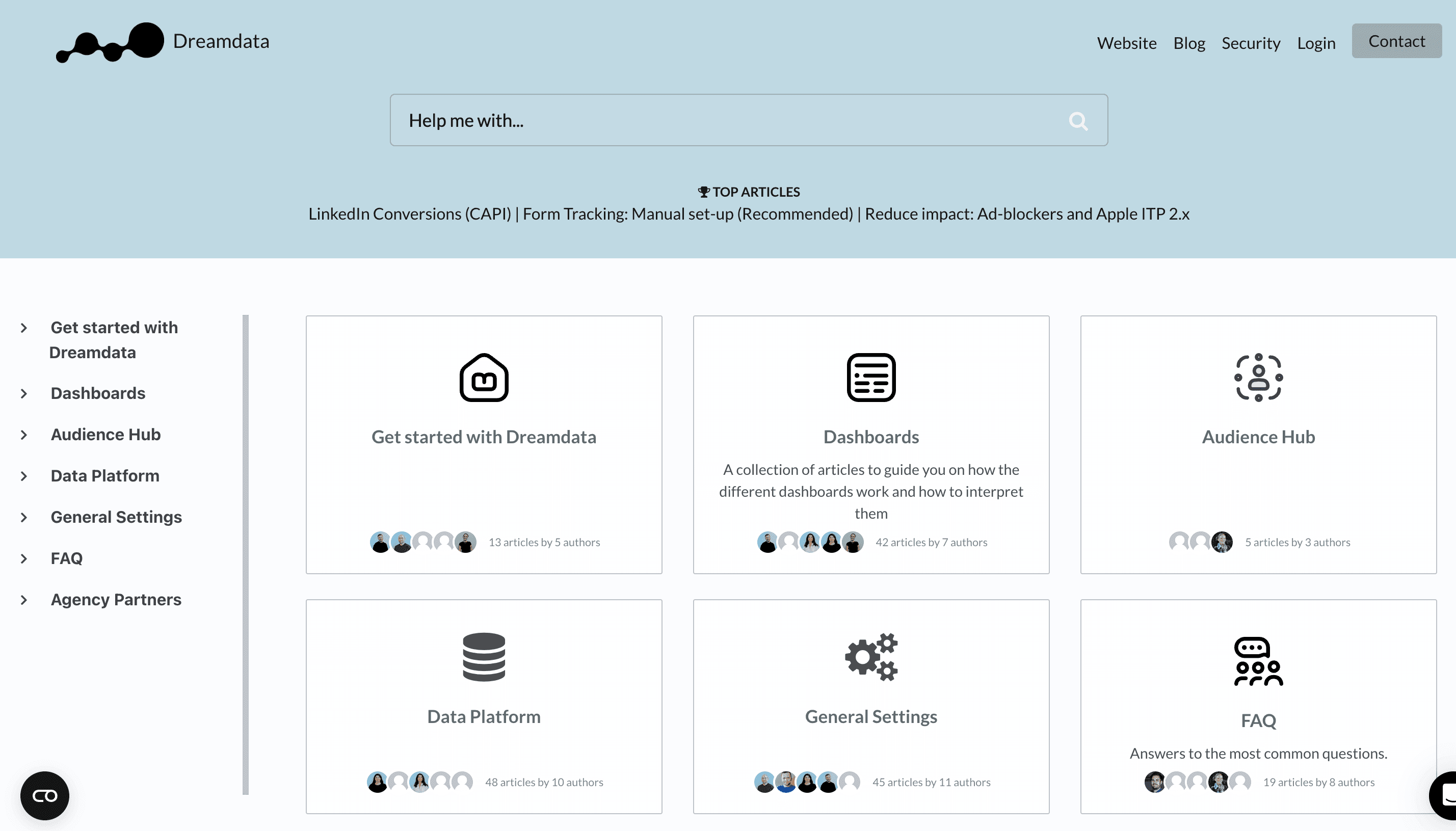Open General Settings in the sidebar

116,517
